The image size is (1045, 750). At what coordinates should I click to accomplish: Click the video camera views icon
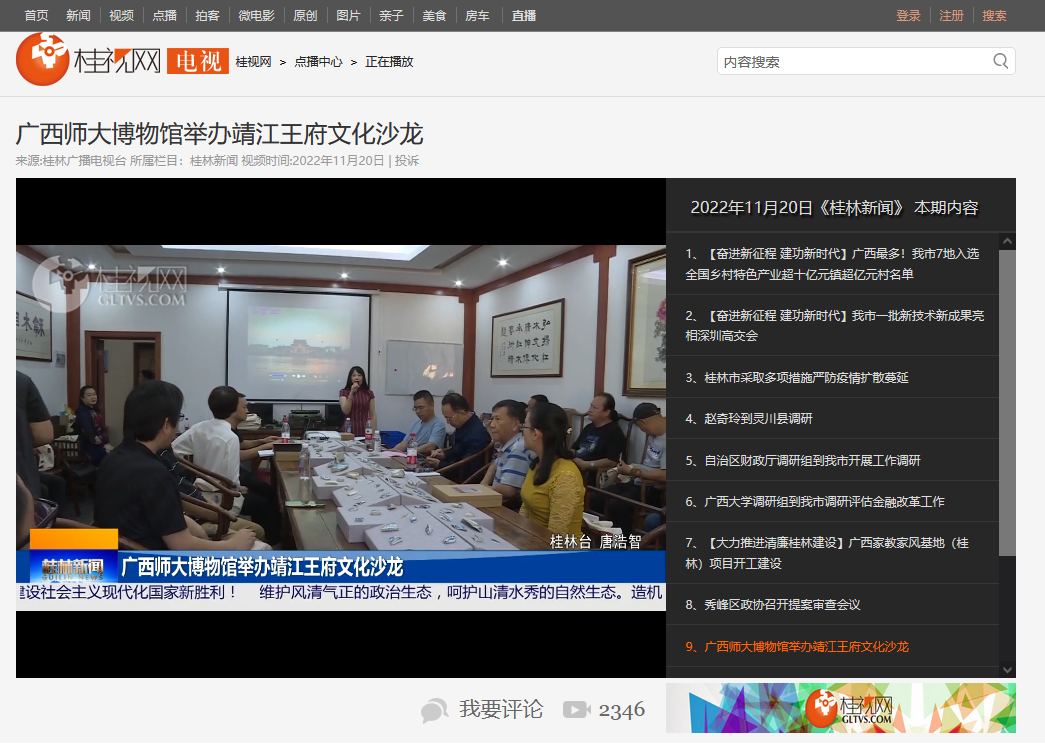coord(576,710)
